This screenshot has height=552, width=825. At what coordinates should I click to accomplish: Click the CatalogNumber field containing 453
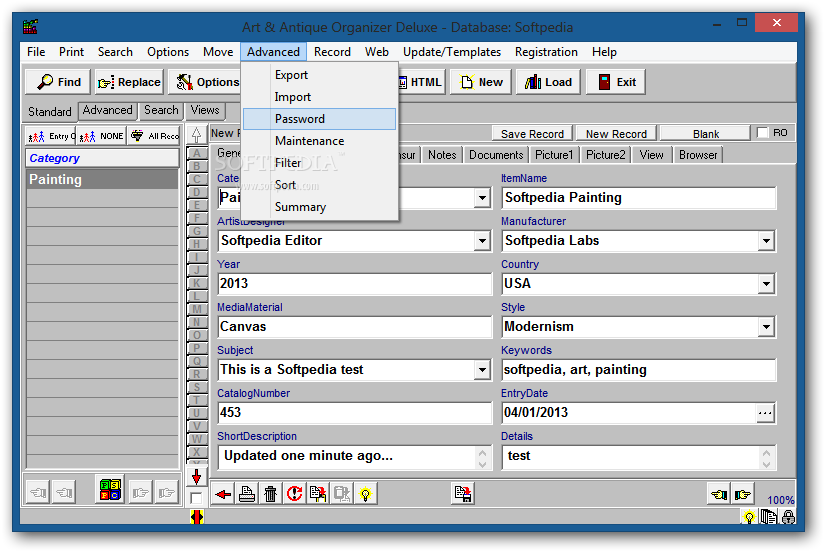pos(355,413)
